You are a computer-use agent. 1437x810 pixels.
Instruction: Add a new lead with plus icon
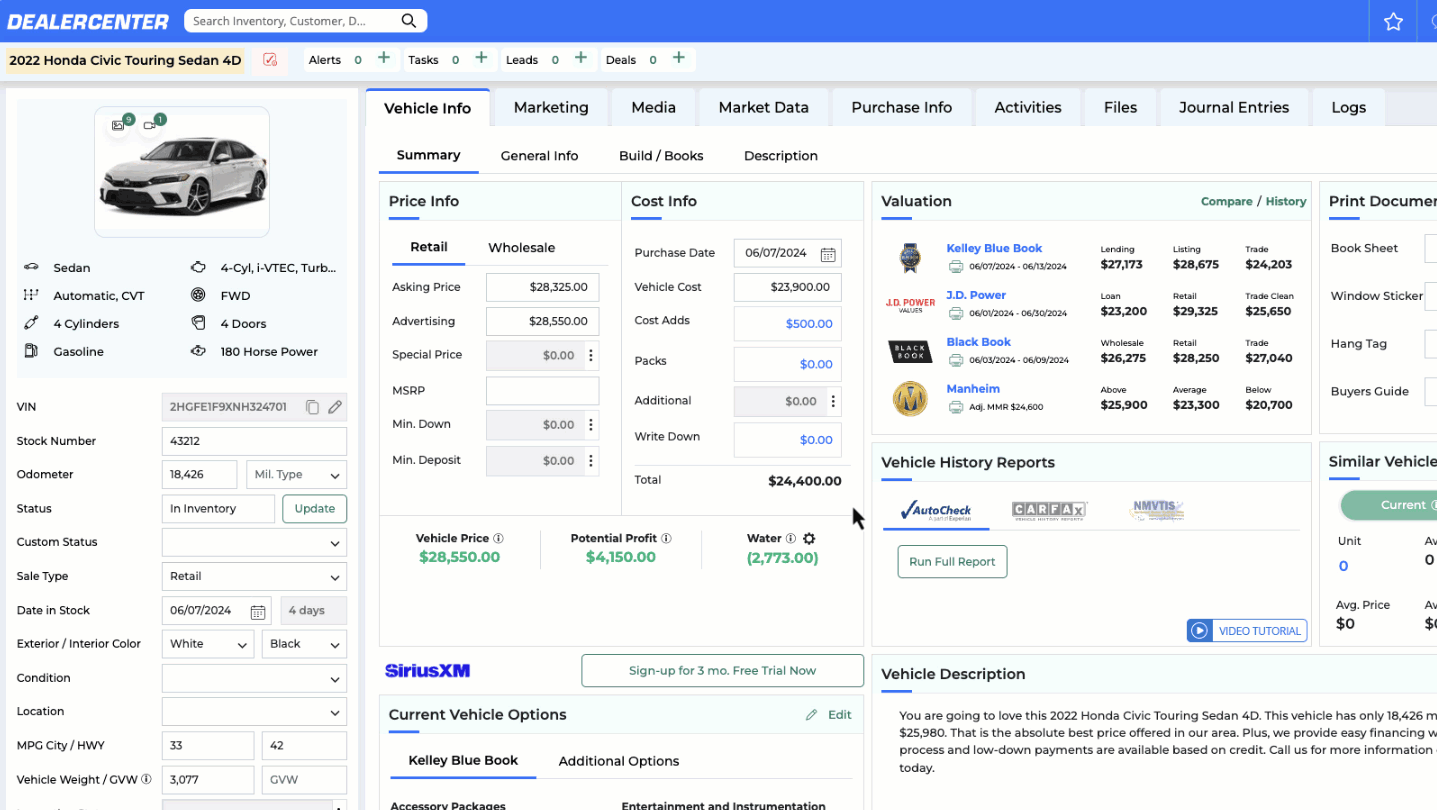click(x=580, y=59)
